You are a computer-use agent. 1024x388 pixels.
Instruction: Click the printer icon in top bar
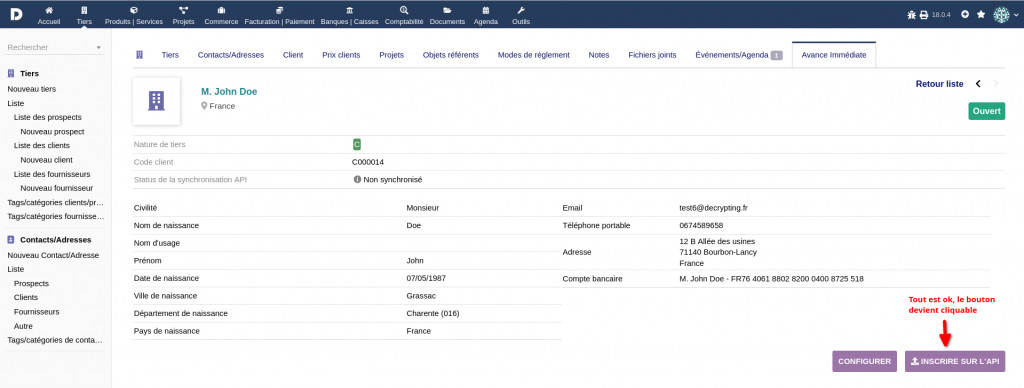(x=924, y=15)
